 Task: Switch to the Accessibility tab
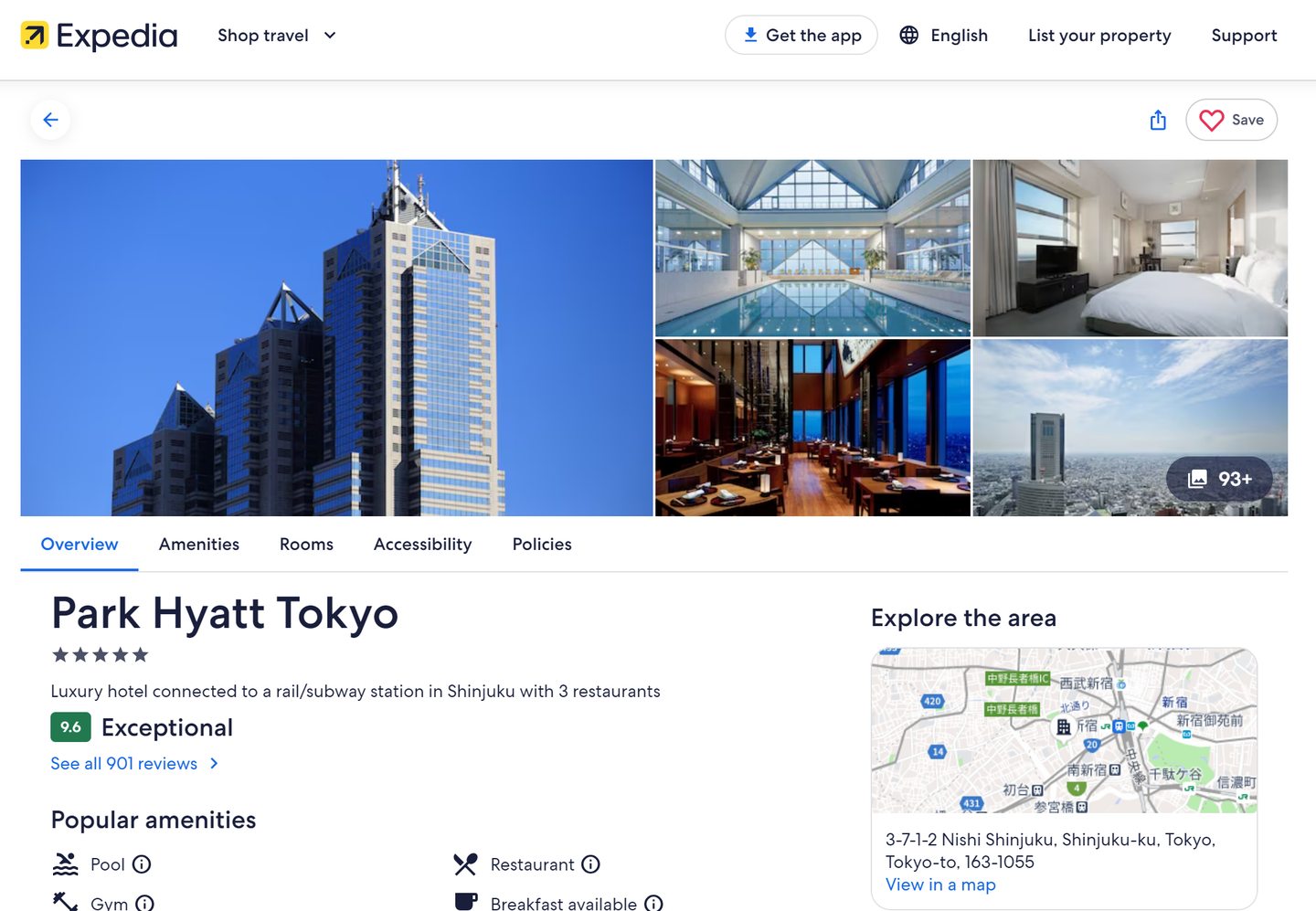[422, 545]
